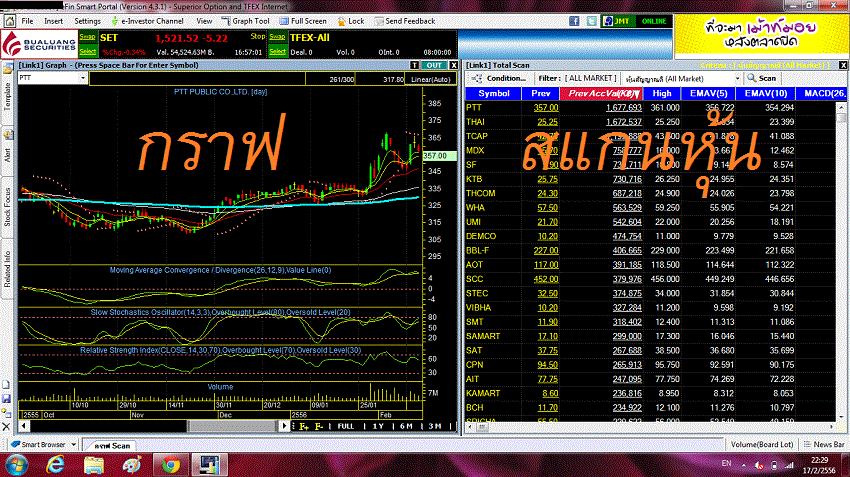Click Volume(Board Lot) in status bar
This screenshot has width=850, height=477.
pos(762,444)
